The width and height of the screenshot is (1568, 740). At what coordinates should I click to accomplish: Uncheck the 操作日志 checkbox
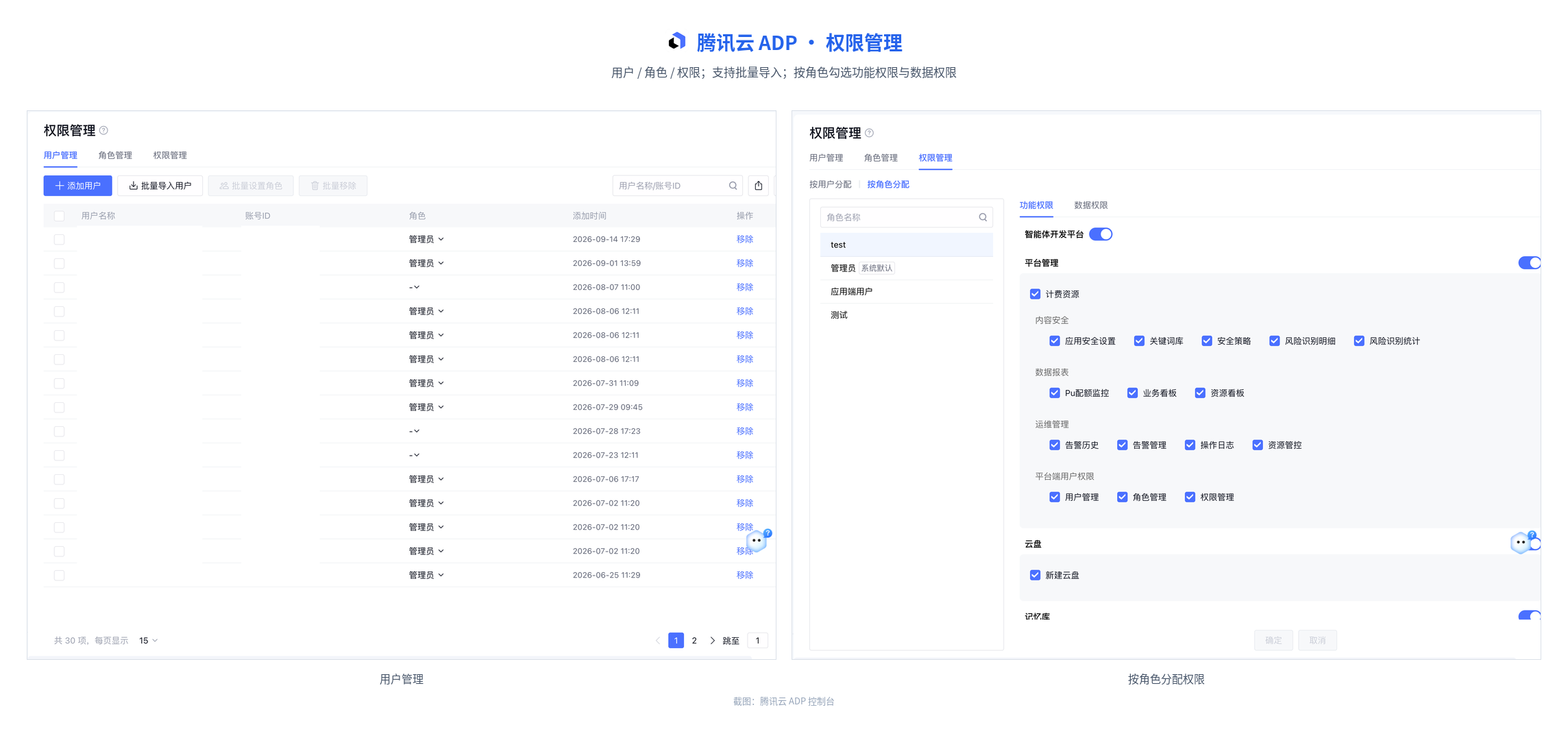point(1190,445)
